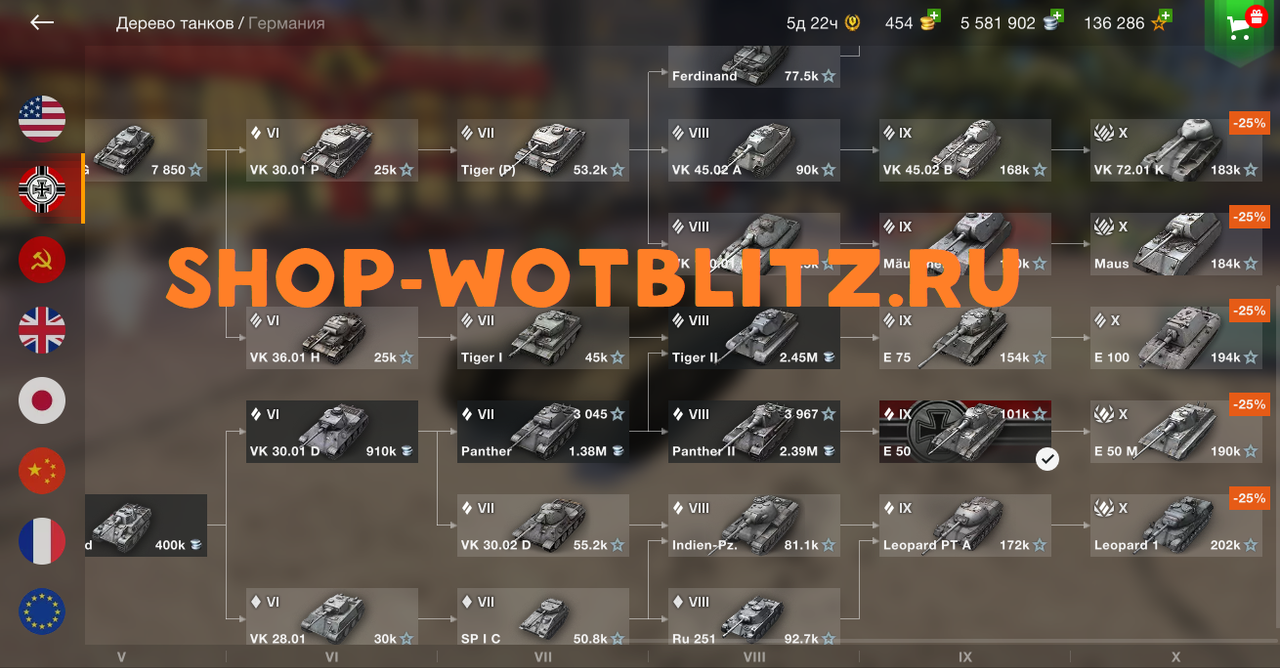Viewport: 1280px width, 668px height.
Task: Select the German flag nation tab
Action: [42, 189]
